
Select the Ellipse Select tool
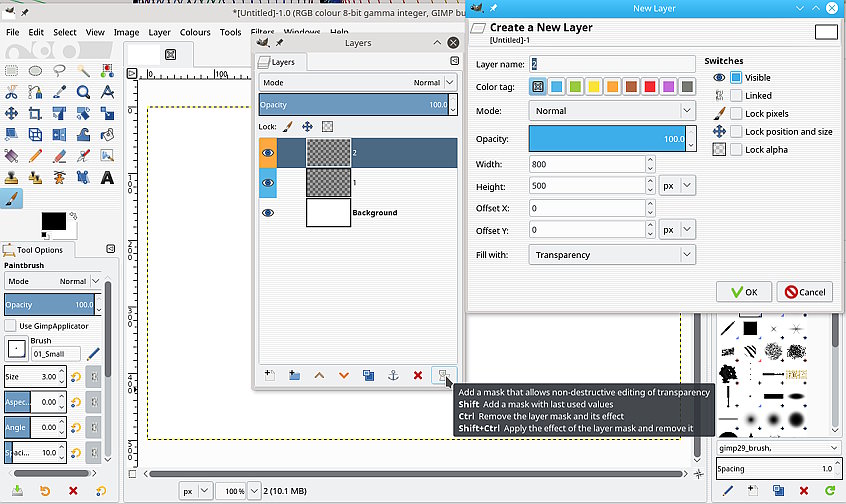35,71
